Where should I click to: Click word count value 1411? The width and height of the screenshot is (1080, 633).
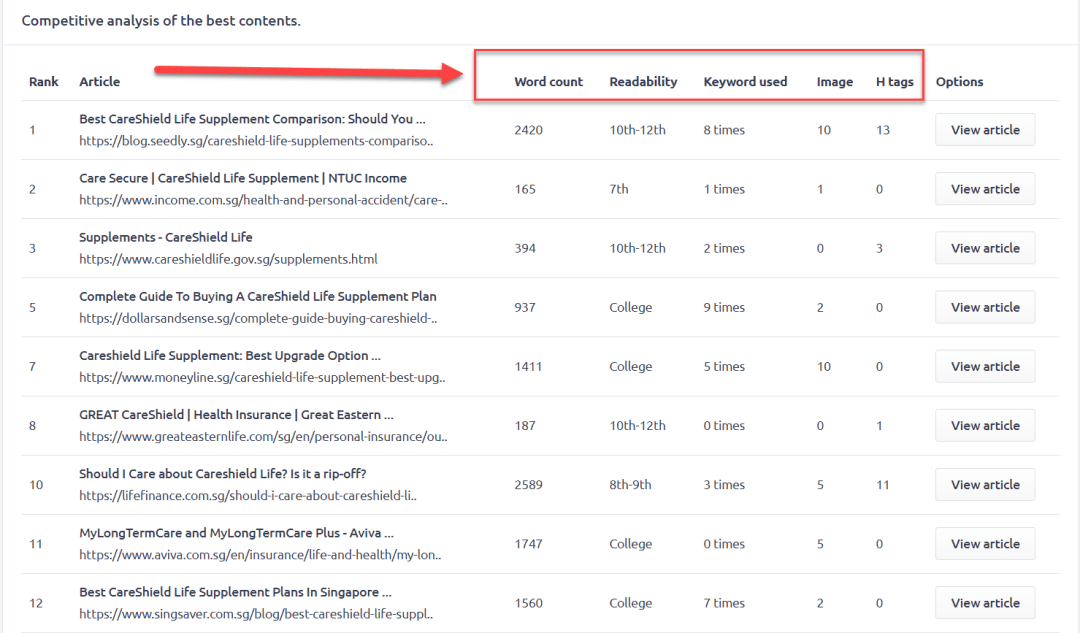pyautogui.click(x=528, y=367)
